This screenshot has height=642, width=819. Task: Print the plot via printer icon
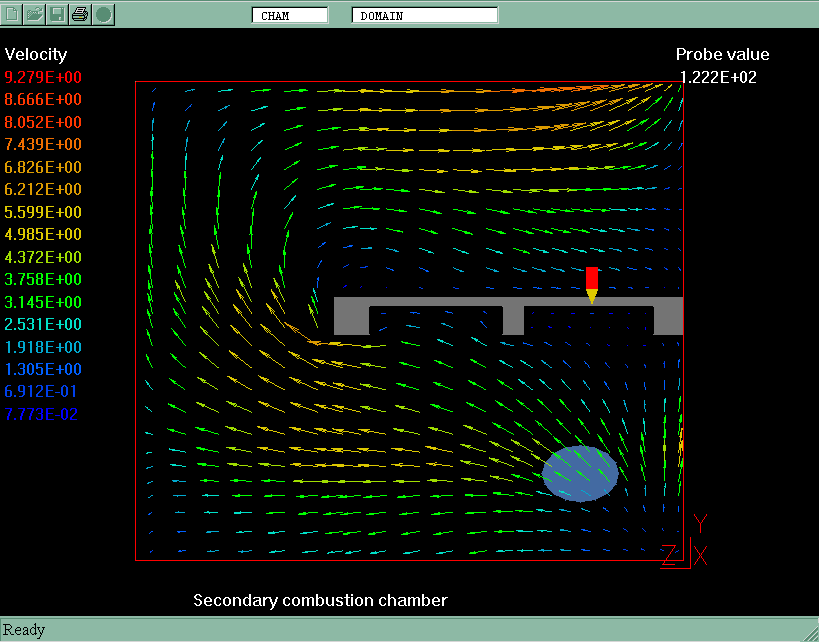(80, 14)
